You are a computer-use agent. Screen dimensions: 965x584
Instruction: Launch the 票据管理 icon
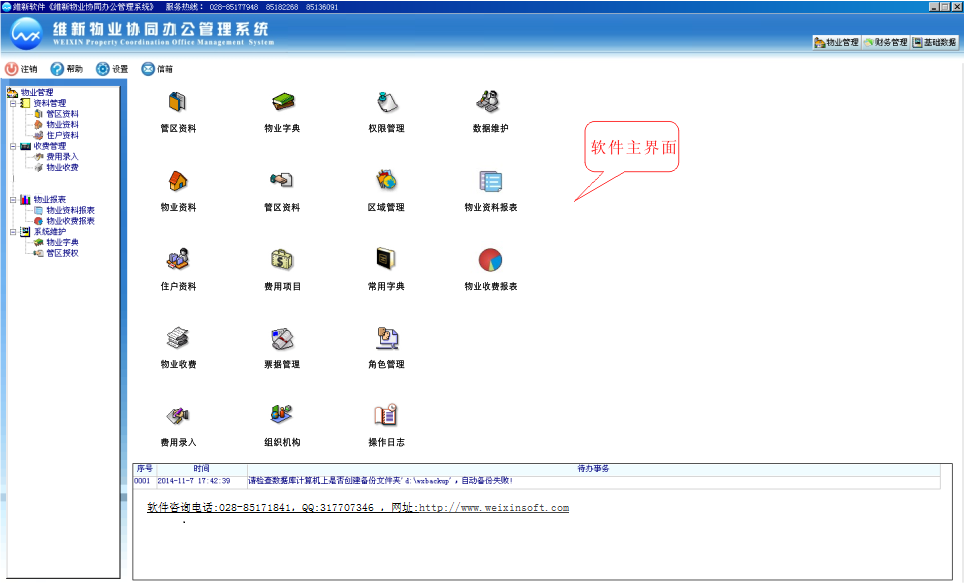coord(282,338)
